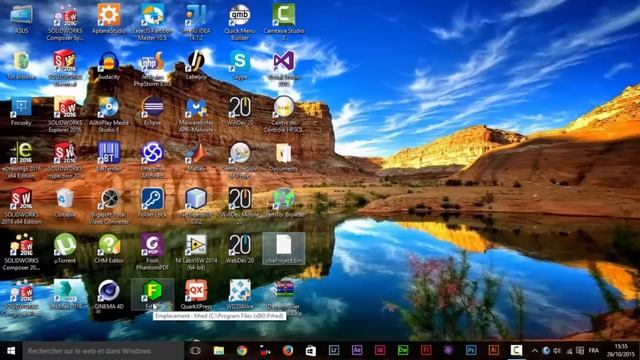Launch Adobe Lightroom from the taskbar
This screenshot has height=360, width=640.
(334, 351)
